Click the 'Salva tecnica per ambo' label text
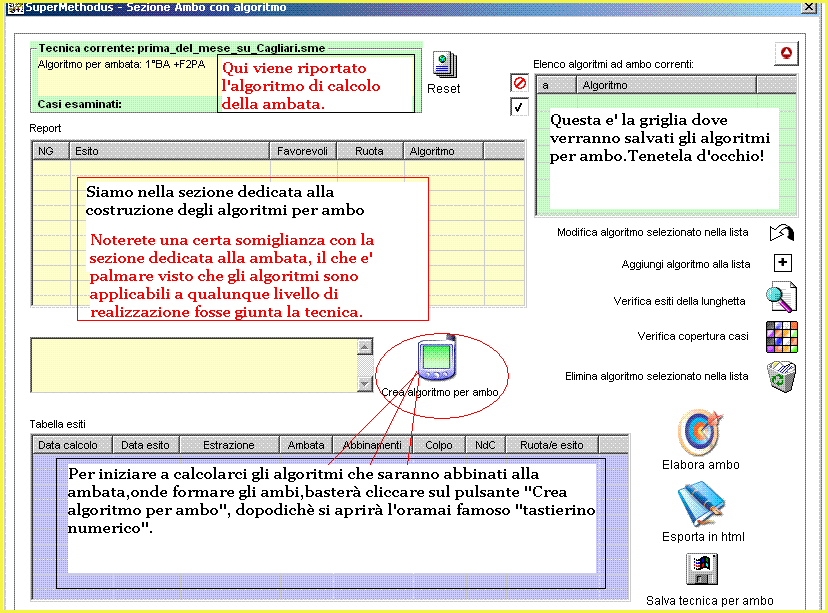 pyautogui.click(x=710, y=600)
